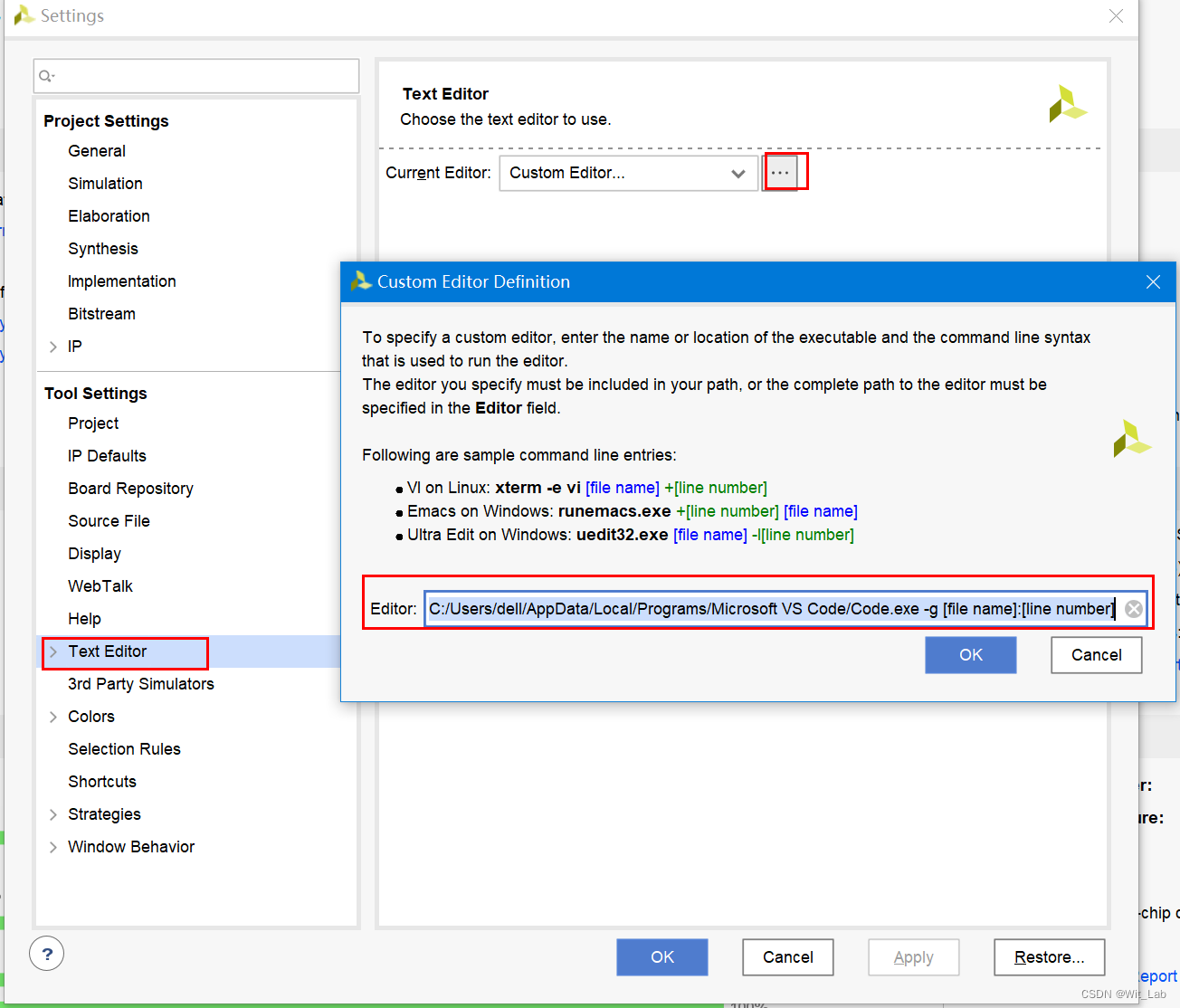Select Implementation settings
1180x1008 pixels.
[122, 281]
